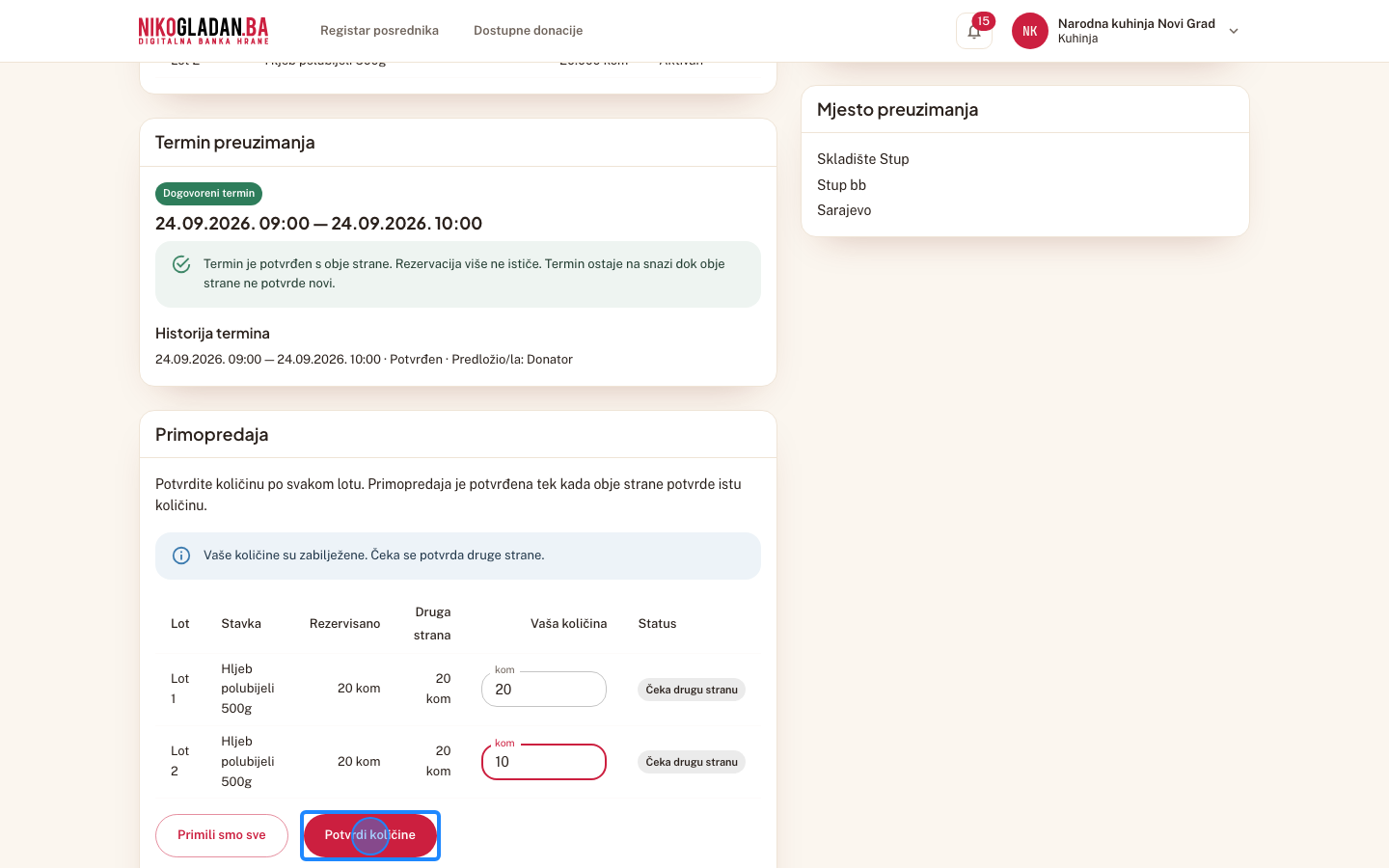Image resolution: width=1389 pixels, height=868 pixels.
Task: Click the NK user avatar
Action: click(1030, 31)
